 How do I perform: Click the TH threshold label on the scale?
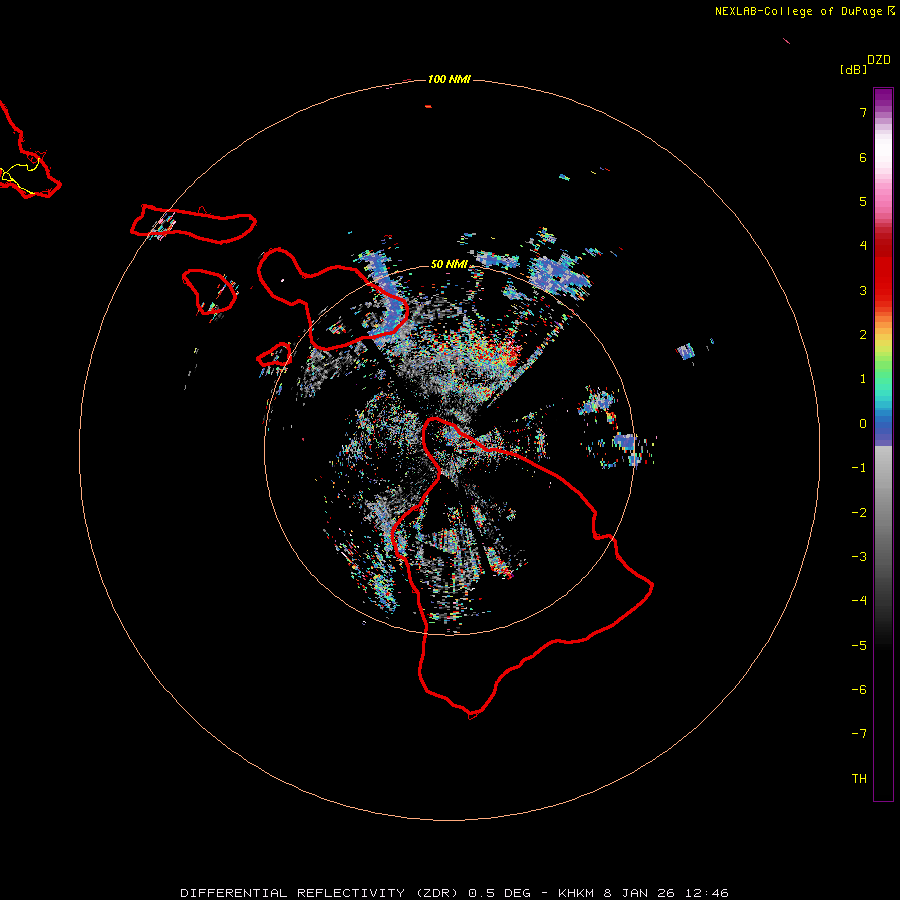click(x=859, y=779)
